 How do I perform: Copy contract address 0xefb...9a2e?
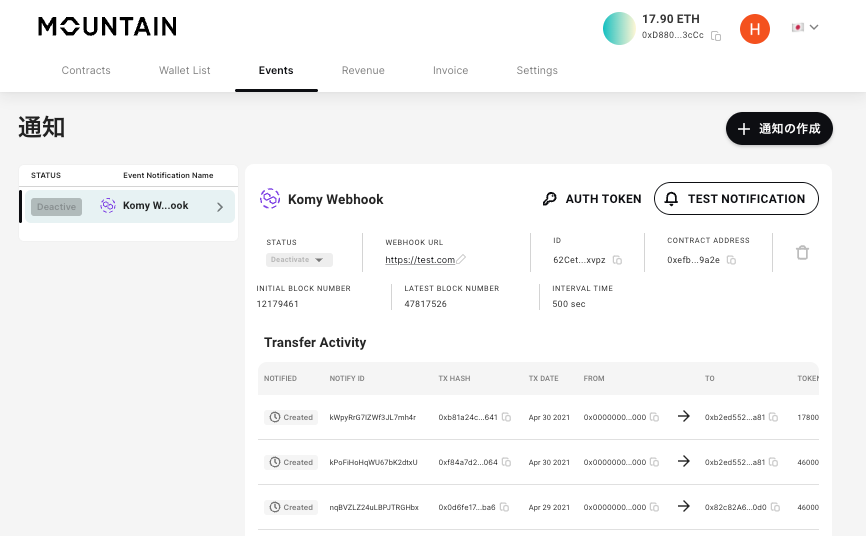coord(731,260)
